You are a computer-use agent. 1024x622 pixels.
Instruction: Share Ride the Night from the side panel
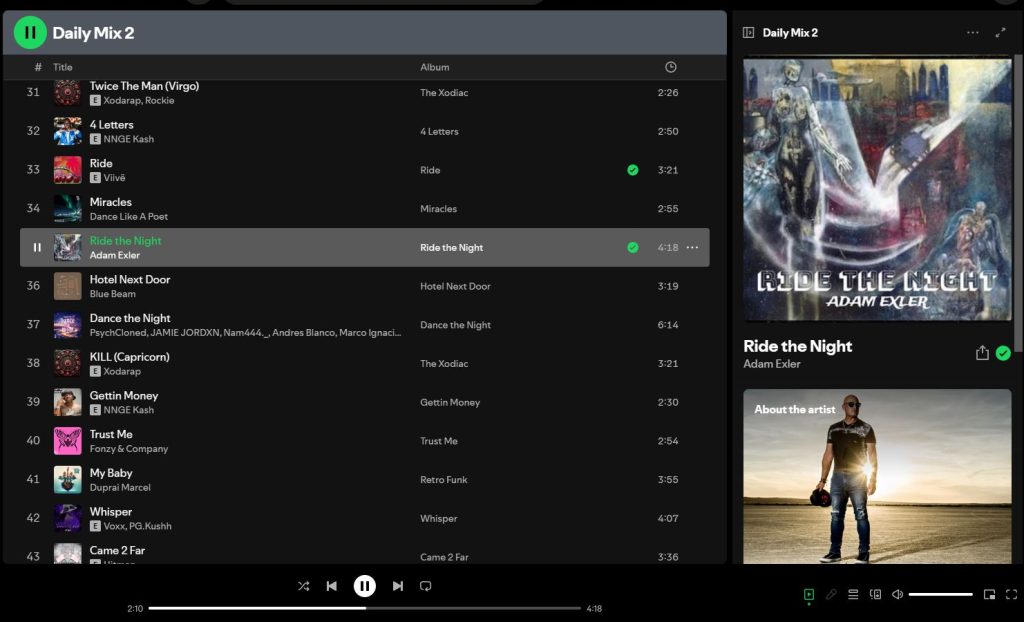point(982,353)
